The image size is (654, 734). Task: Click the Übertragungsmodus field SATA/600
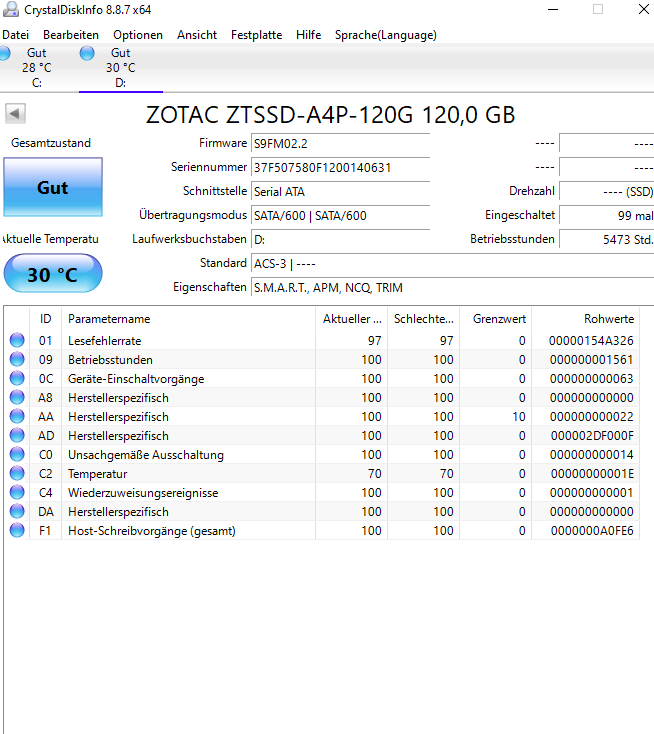coord(340,215)
